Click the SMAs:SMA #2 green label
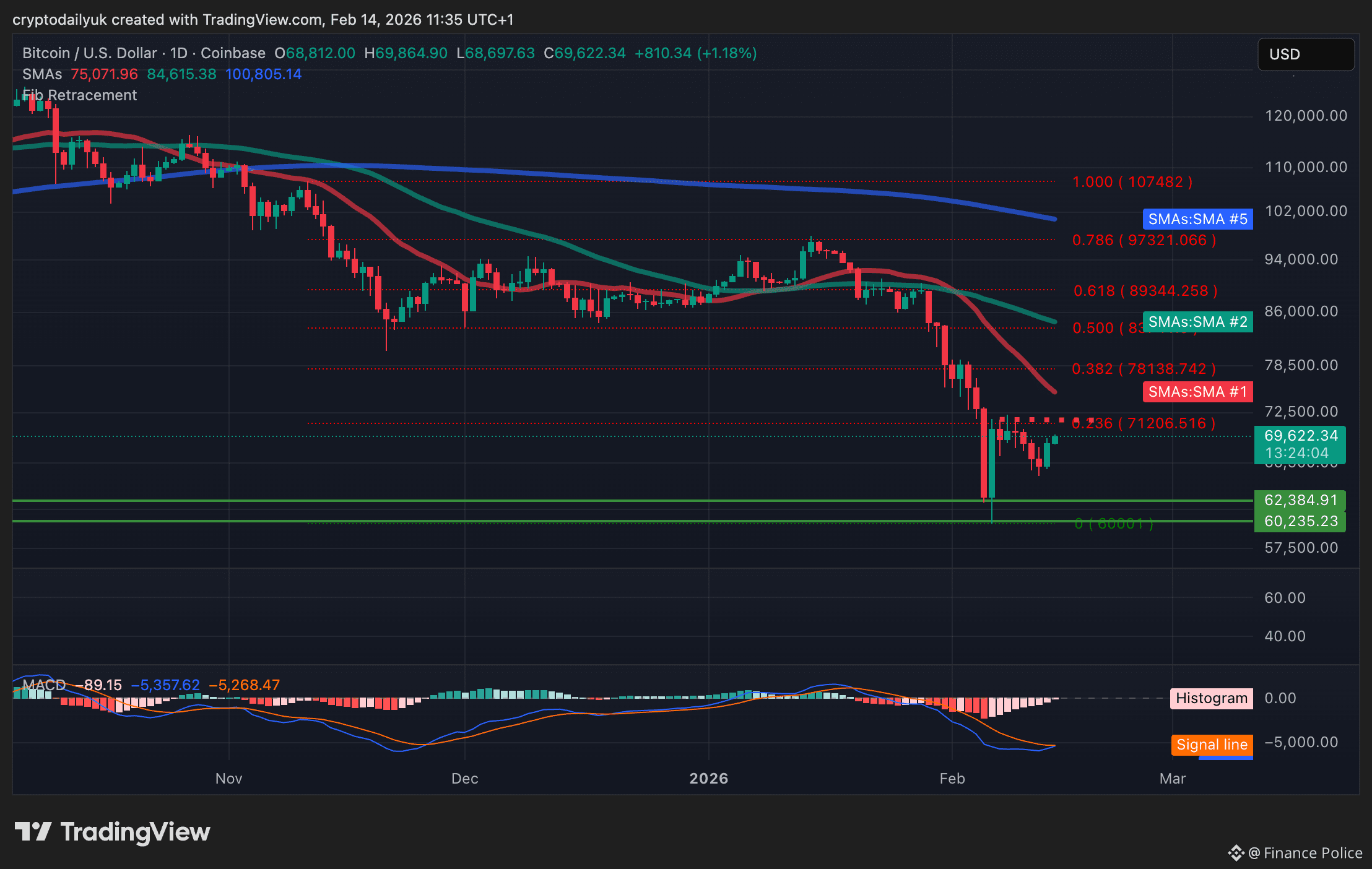 1197,322
